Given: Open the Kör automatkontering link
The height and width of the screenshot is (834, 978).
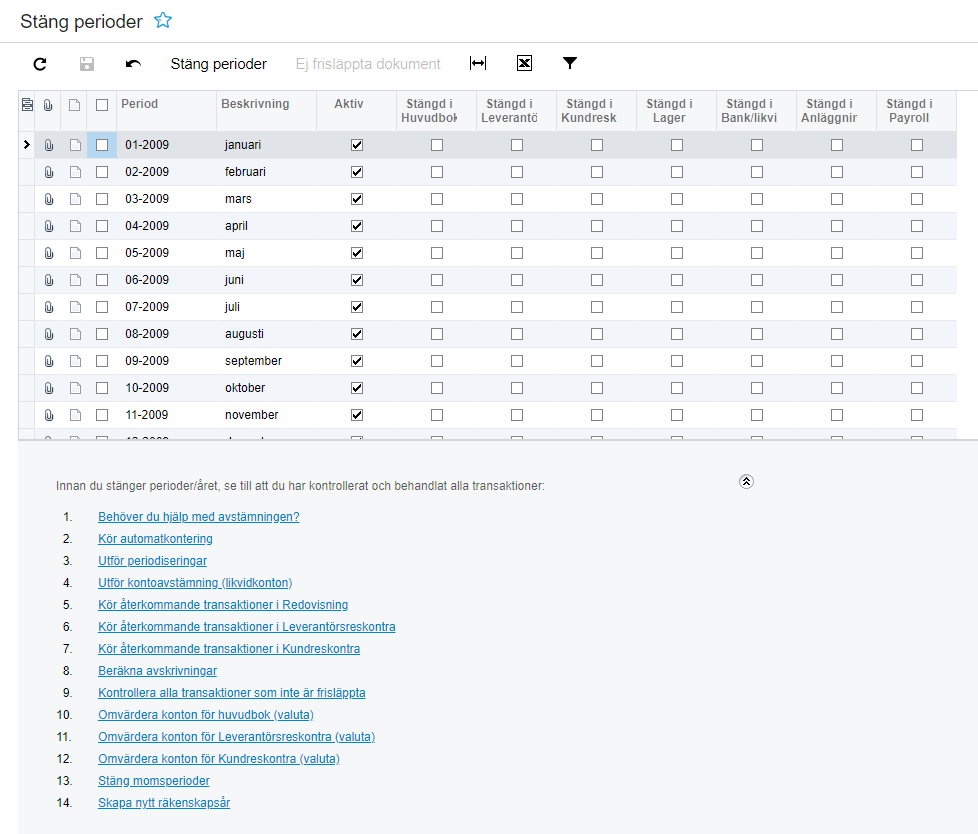Looking at the screenshot, I should (155, 539).
